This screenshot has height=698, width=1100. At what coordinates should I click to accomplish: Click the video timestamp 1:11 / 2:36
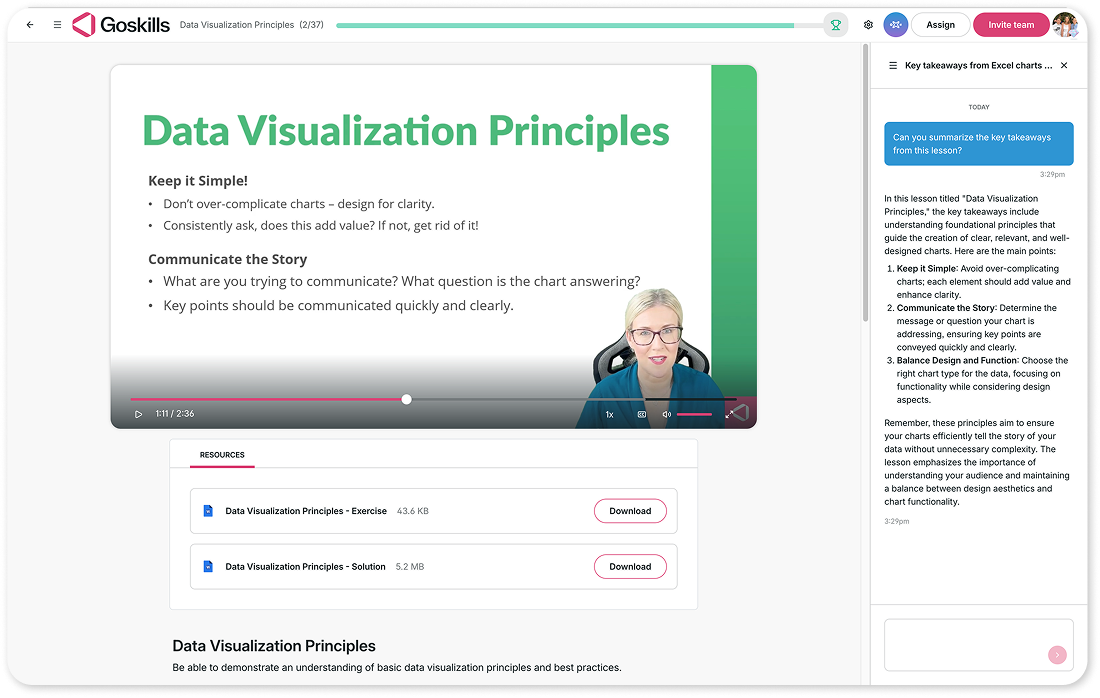[175, 414]
